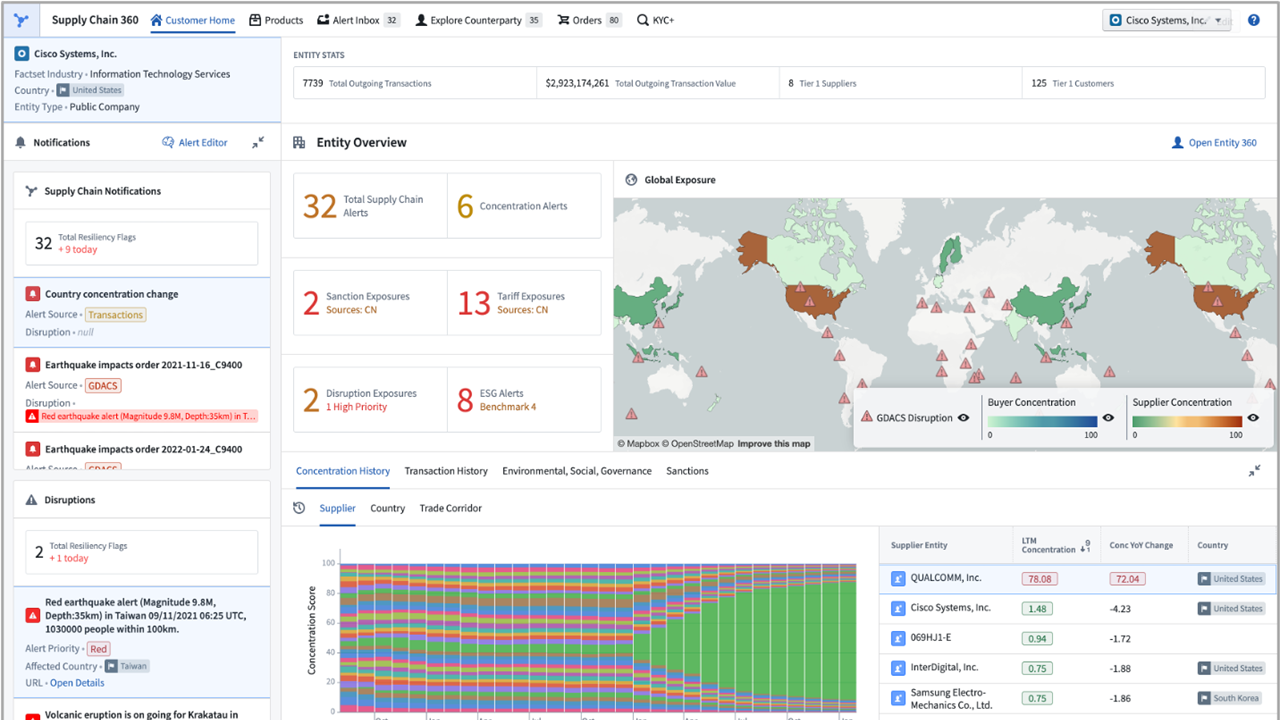This screenshot has width=1280, height=720.
Task: Click the sort icon on LTM Concentration column
Action: (1086, 546)
